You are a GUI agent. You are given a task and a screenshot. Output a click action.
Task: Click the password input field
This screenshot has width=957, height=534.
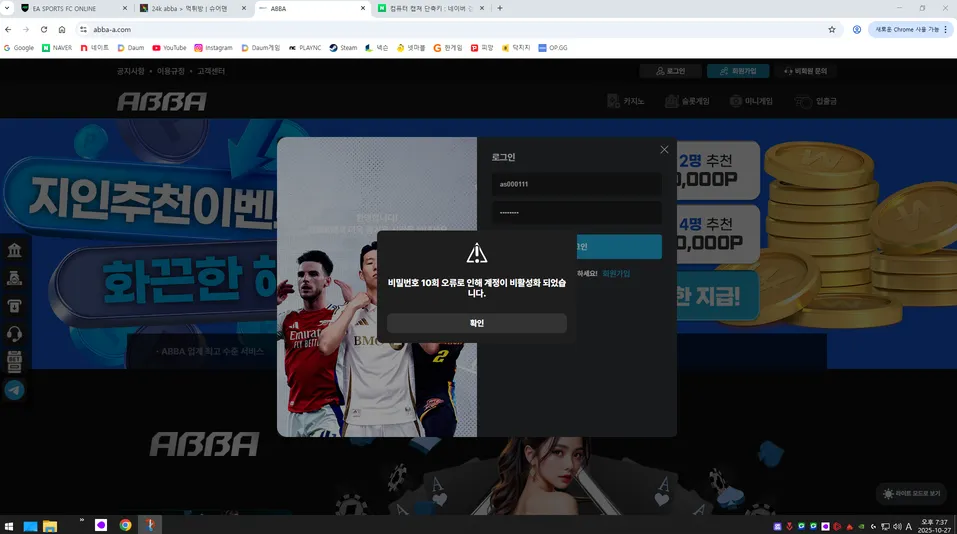pos(577,212)
